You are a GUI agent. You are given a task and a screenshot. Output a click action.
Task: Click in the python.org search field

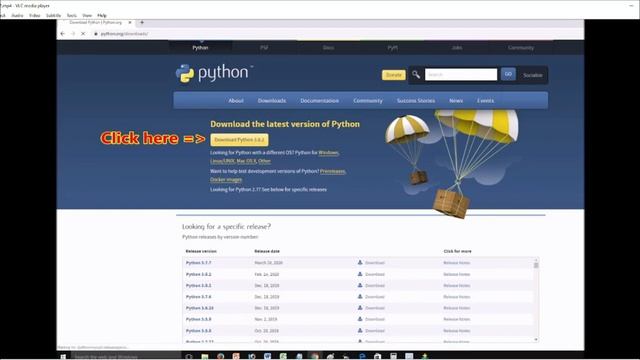tap(461, 75)
